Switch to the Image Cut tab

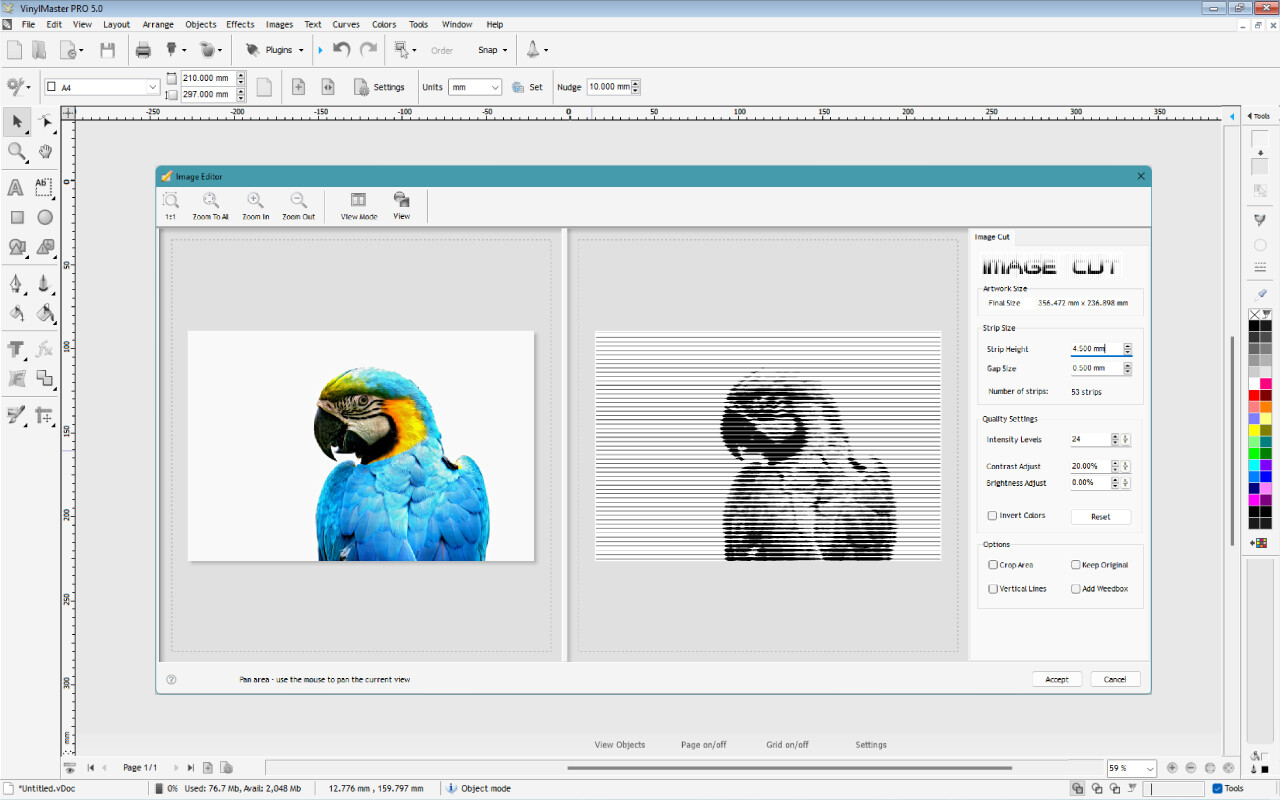tap(992, 237)
